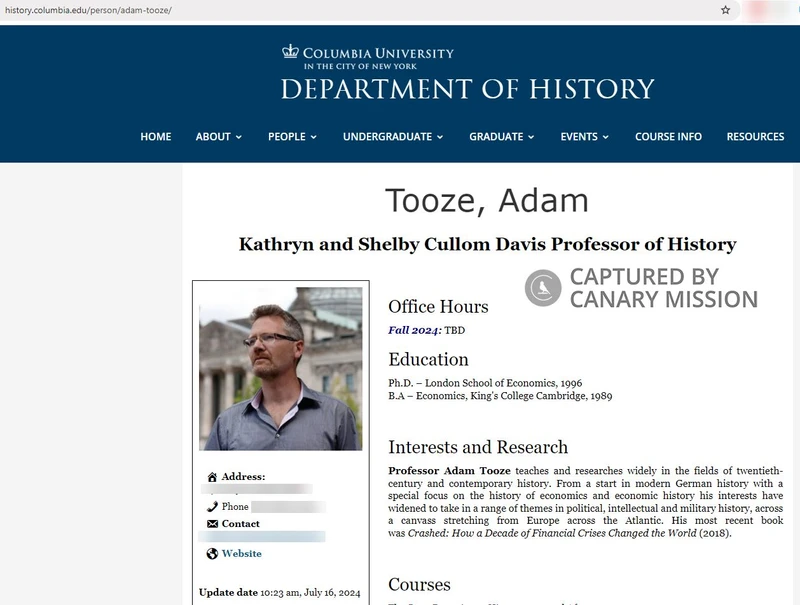
Task: Expand the EVENTS dropdown
Action: click(582, 136)
